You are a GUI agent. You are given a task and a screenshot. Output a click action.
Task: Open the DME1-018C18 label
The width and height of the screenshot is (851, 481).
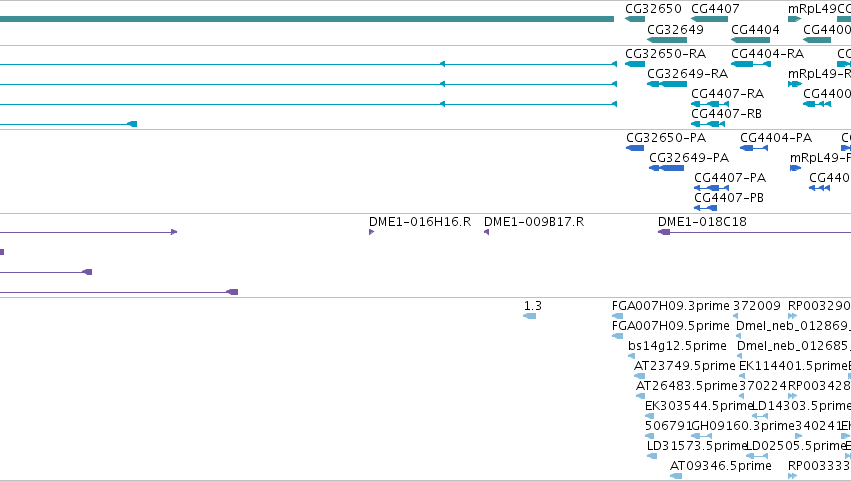point(702,222)
